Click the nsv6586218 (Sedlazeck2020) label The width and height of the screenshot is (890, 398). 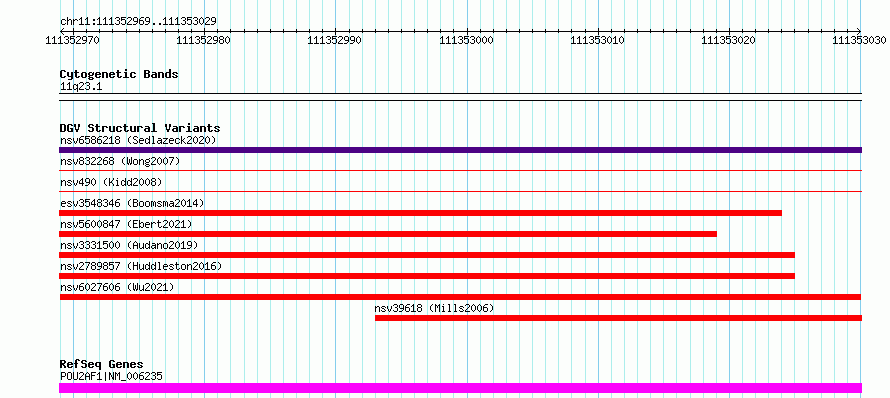click(x=138, y=140)
